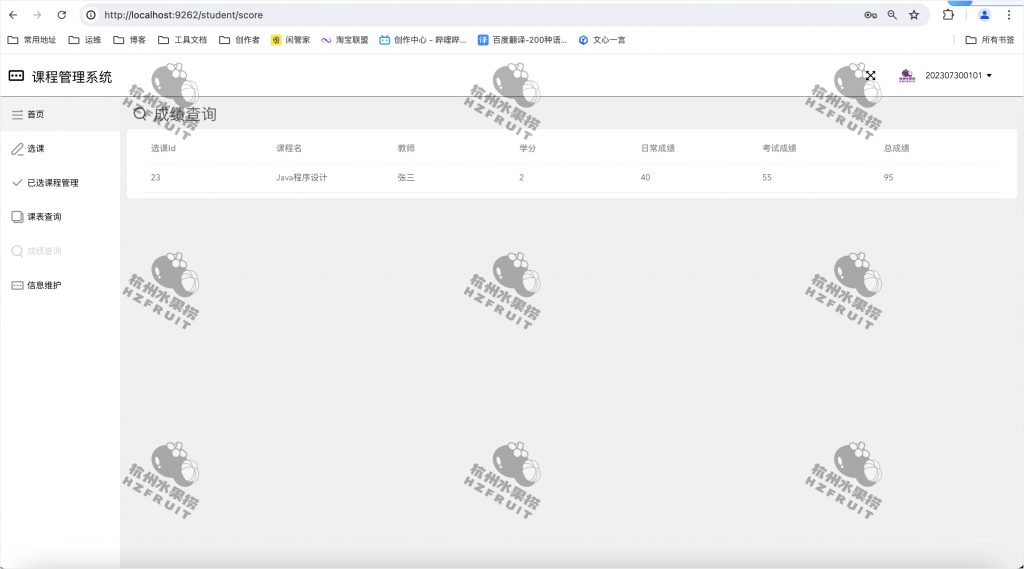Click the 学分 column header
This screenshot has width=1024, height=569.
click(528, 148)
